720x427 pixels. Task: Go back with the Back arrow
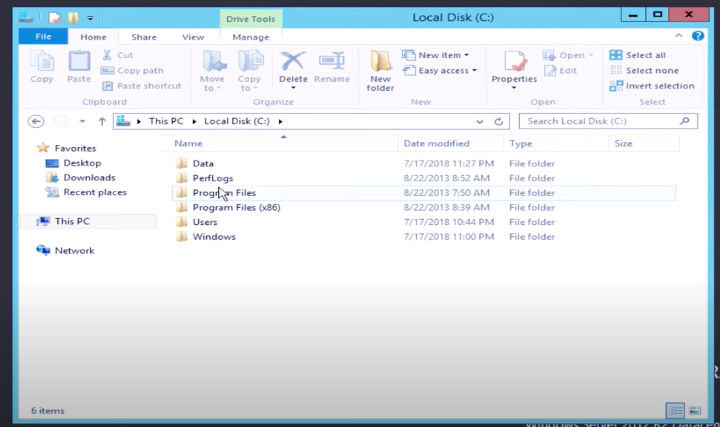pos(36,121)
